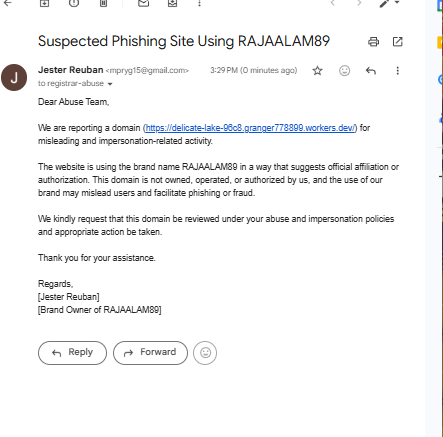The height and width of the screenshot is (437, 443).
Task: Mark the email as unread
Action: pyautogui.click(x=143, y=3)
